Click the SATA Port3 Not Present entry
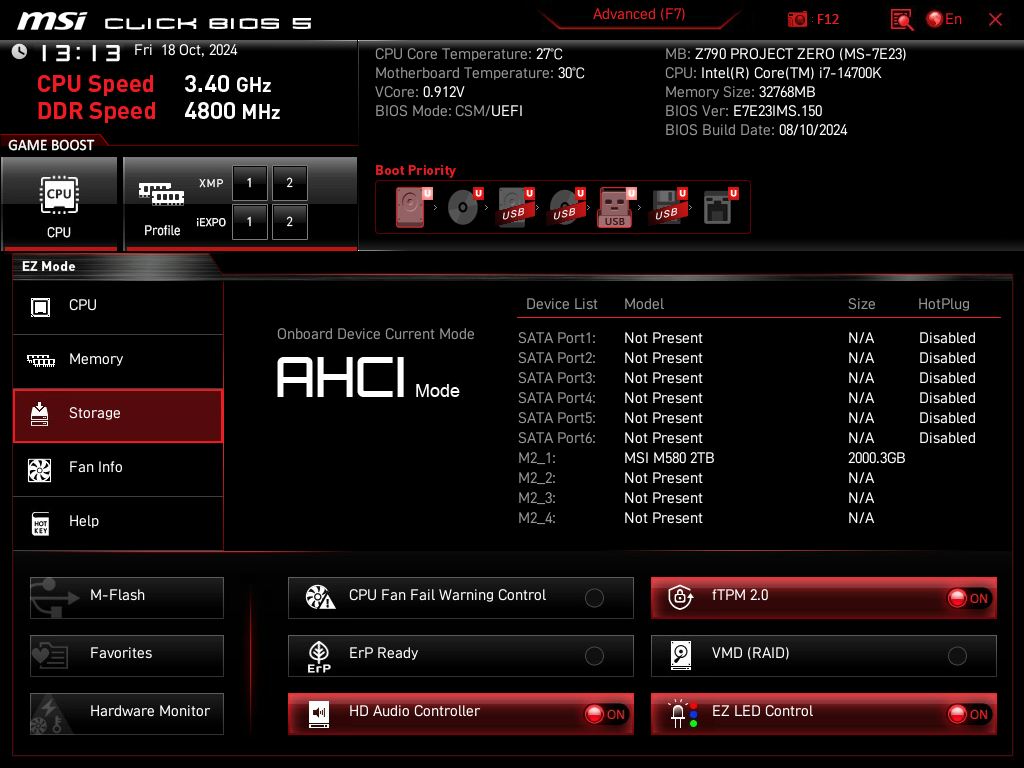 (x=663, y=377)
